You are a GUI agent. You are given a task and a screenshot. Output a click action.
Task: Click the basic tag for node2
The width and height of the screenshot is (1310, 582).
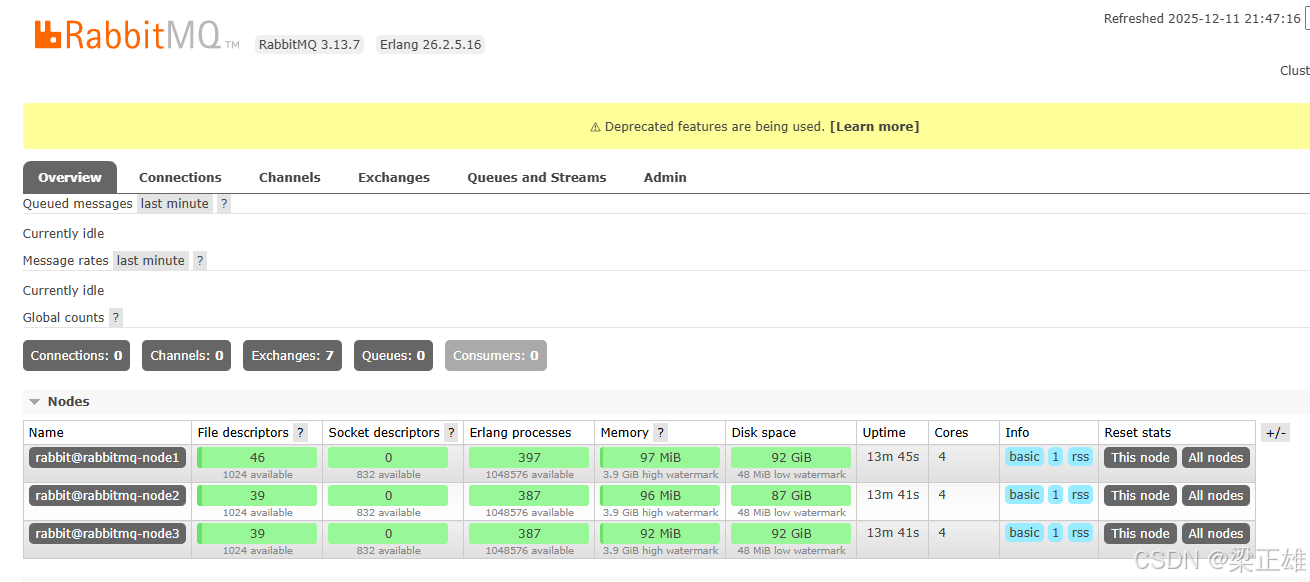(1024, 494)
